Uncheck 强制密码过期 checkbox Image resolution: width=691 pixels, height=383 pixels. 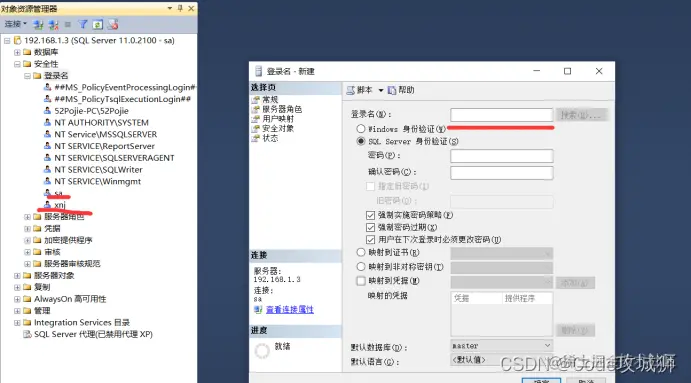pyautogui.click(x=371, y=227)
